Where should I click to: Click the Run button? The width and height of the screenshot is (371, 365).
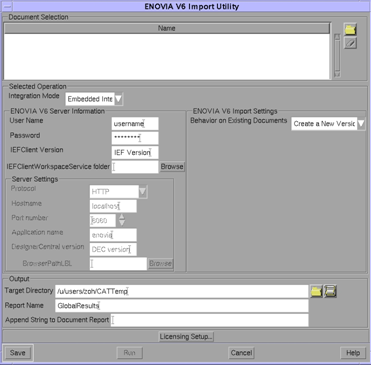[130, 353]
